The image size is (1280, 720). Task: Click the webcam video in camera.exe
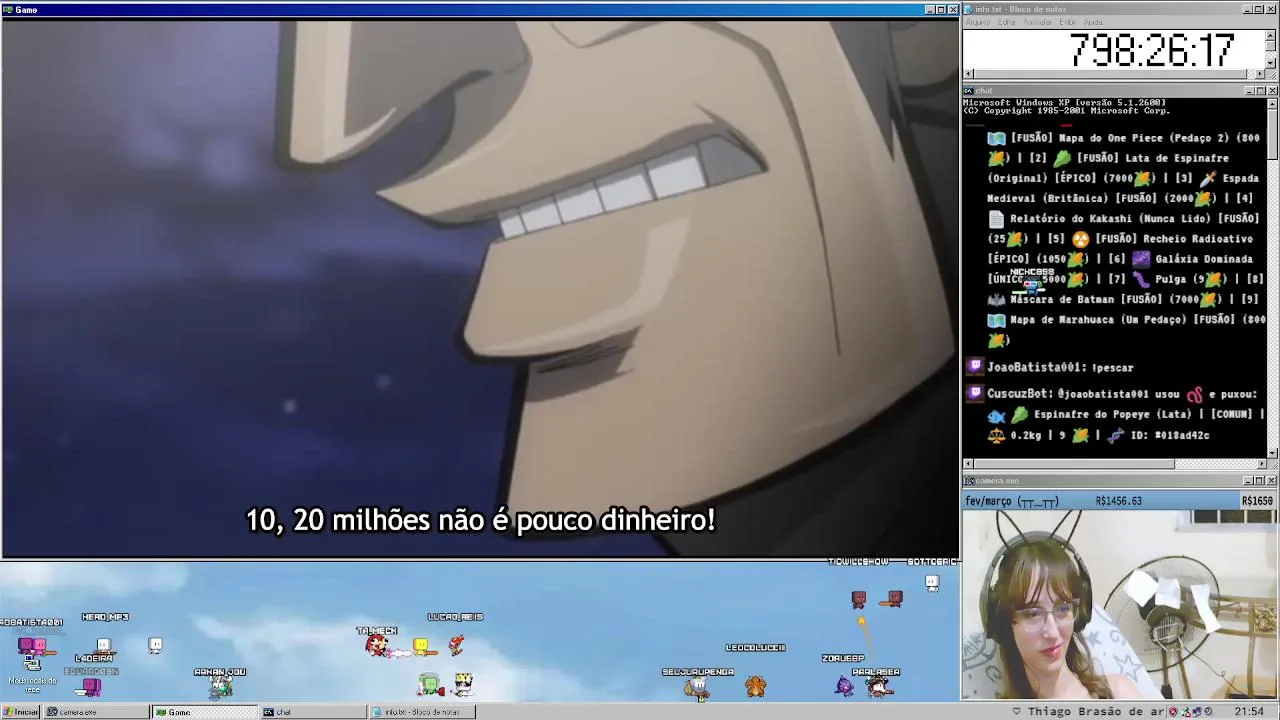pyautogui.click(x=1120, y=604)
